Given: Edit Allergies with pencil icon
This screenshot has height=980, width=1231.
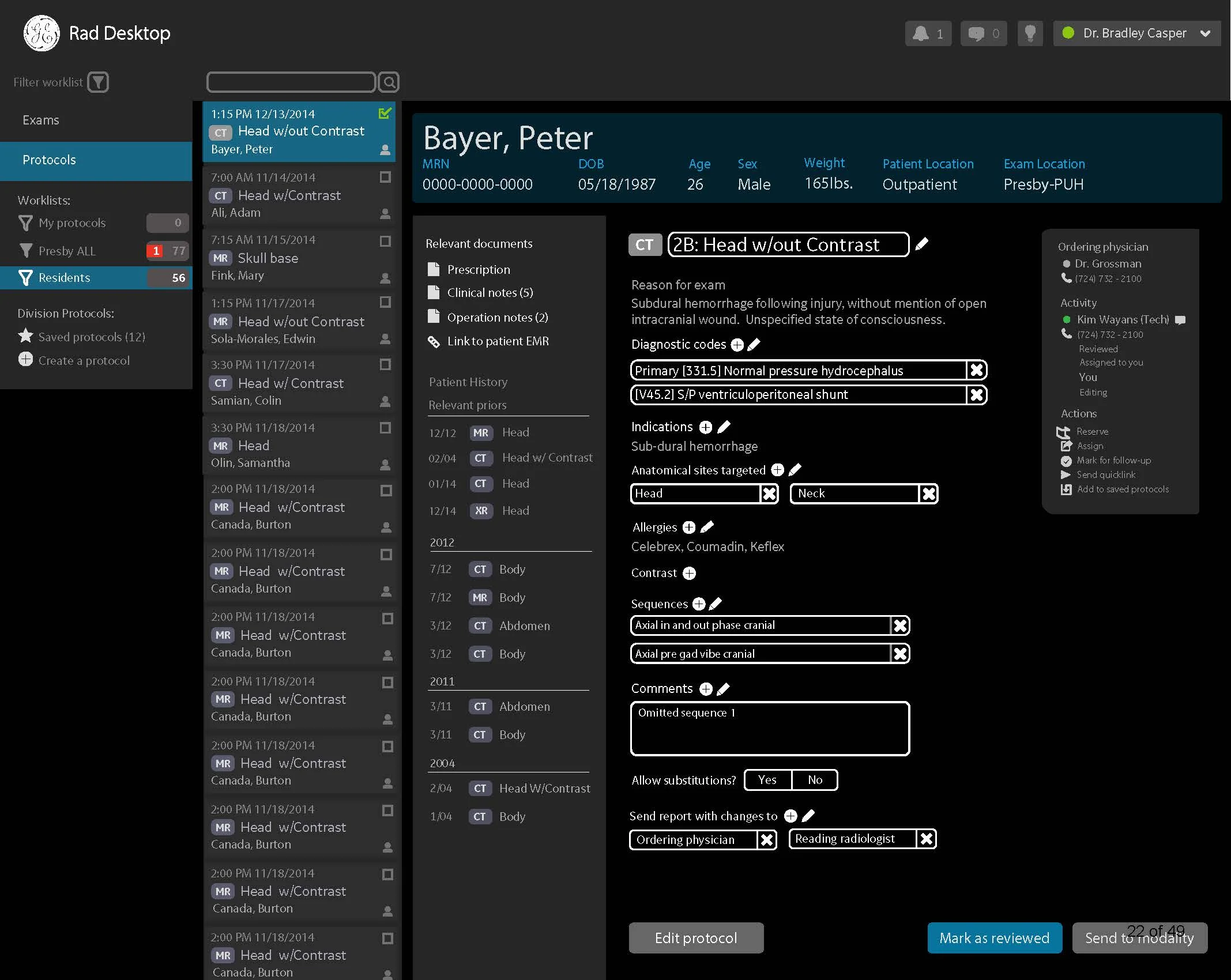Looking at the screenshot, I should coord(707,527).
